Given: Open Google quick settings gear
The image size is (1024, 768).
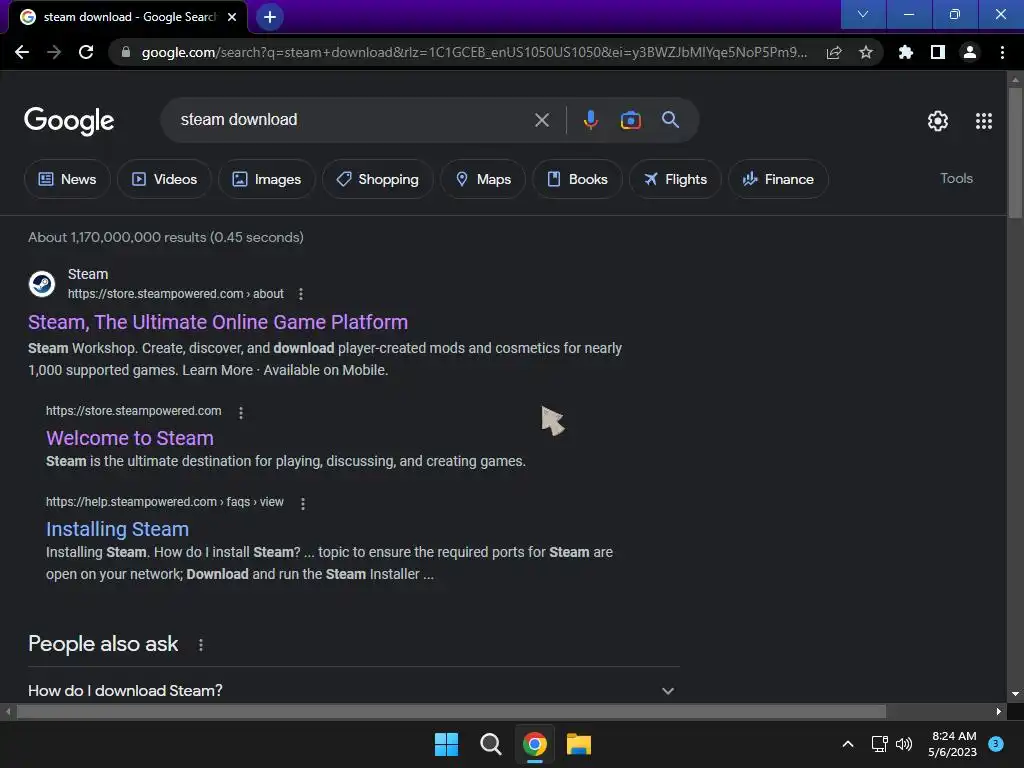Looking at the screenshot, I should (x=938, y=121).
